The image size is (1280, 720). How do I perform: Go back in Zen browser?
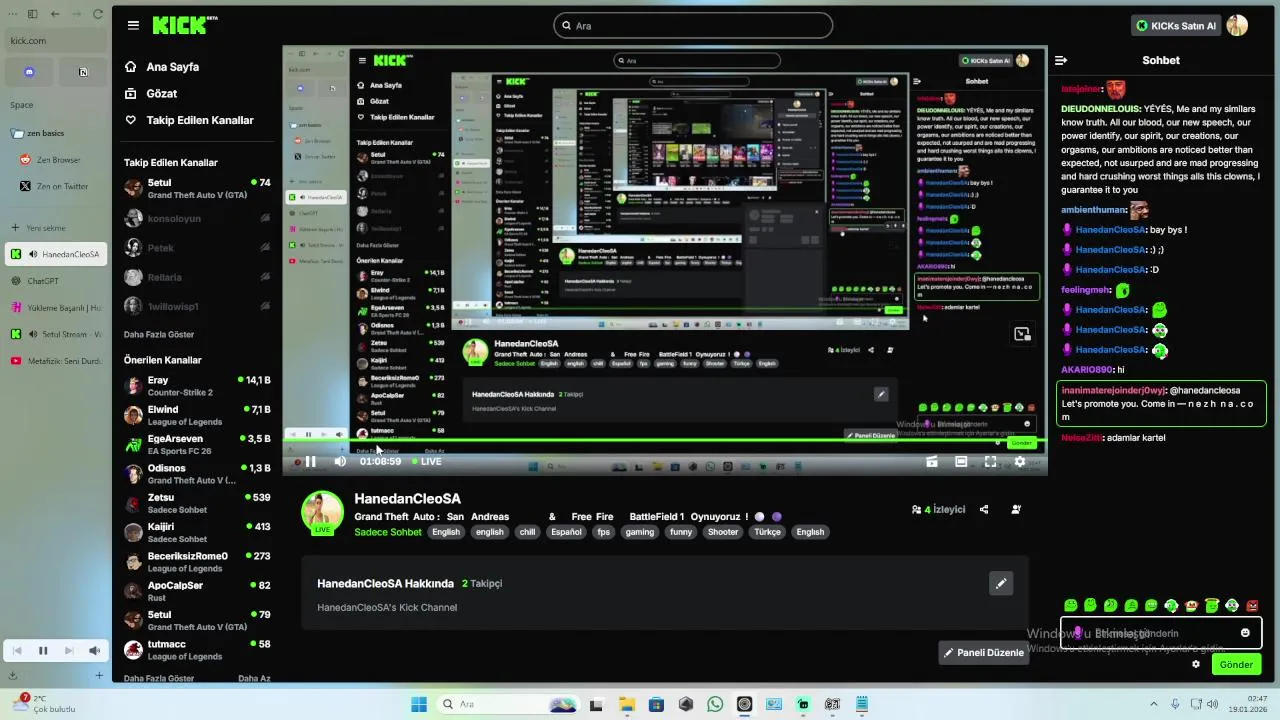tap(55, 14)
